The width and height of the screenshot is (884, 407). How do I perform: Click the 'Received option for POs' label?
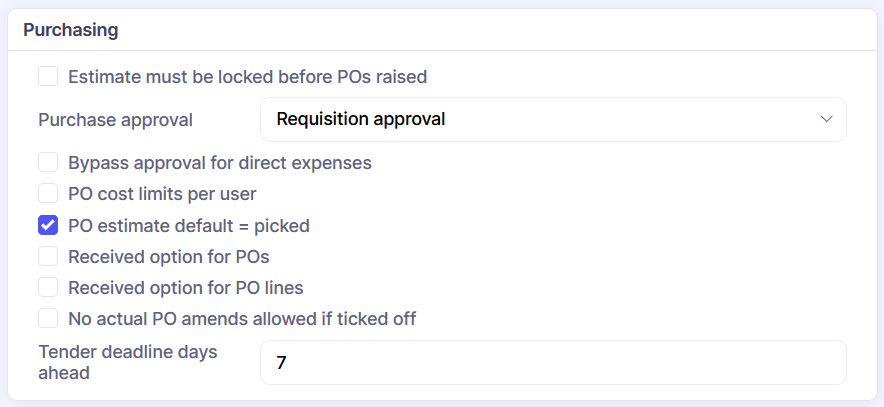(169, 256)
